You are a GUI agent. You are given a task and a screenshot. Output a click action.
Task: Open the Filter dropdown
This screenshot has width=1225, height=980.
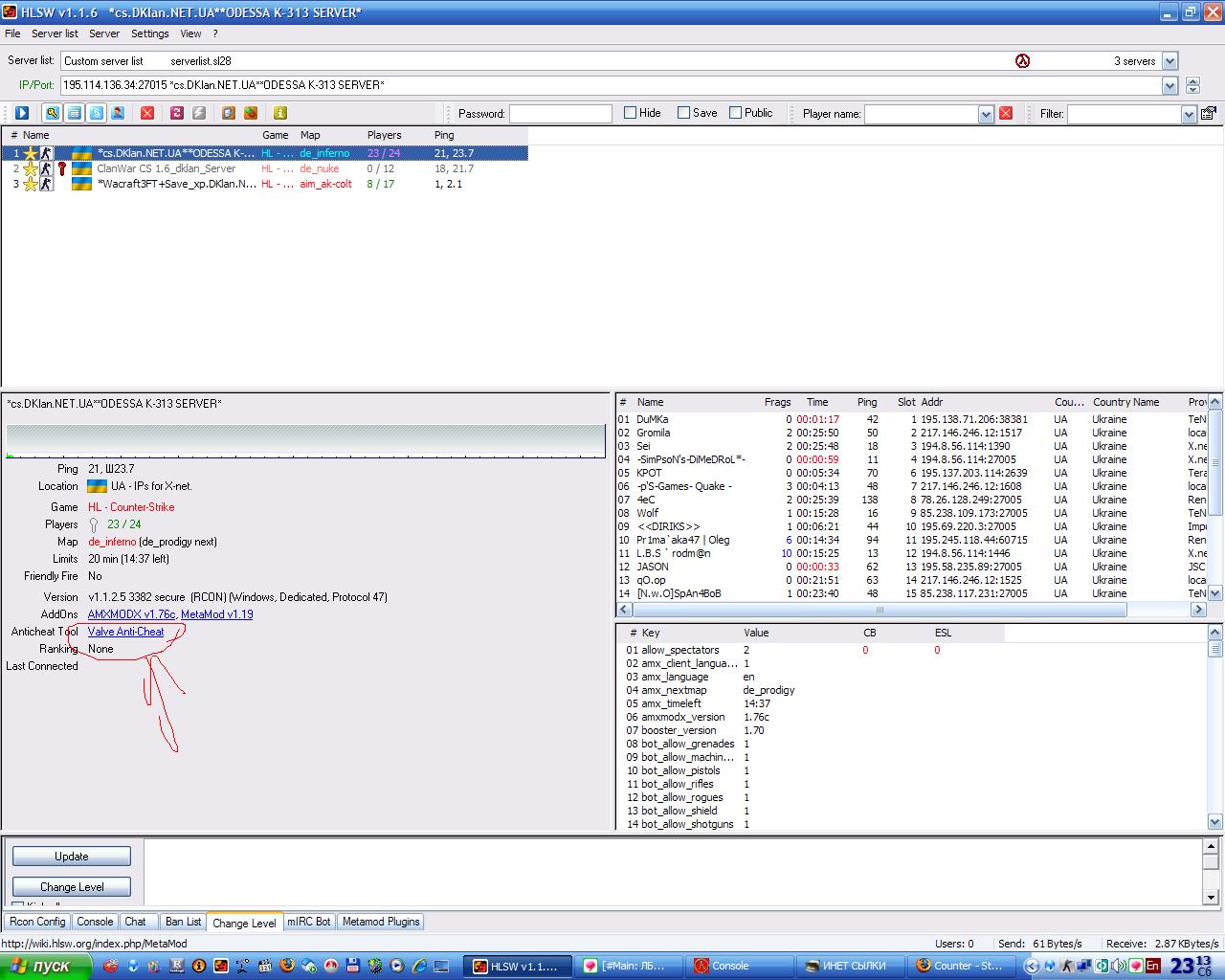[1189, 114]
